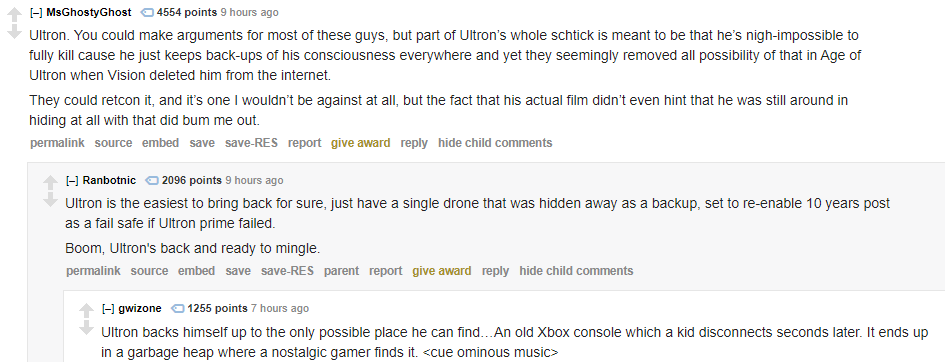The height and width of the screenshot is (362, 945).
Task: Open the Ranbotnic user profile link
Action: [109, 180]
